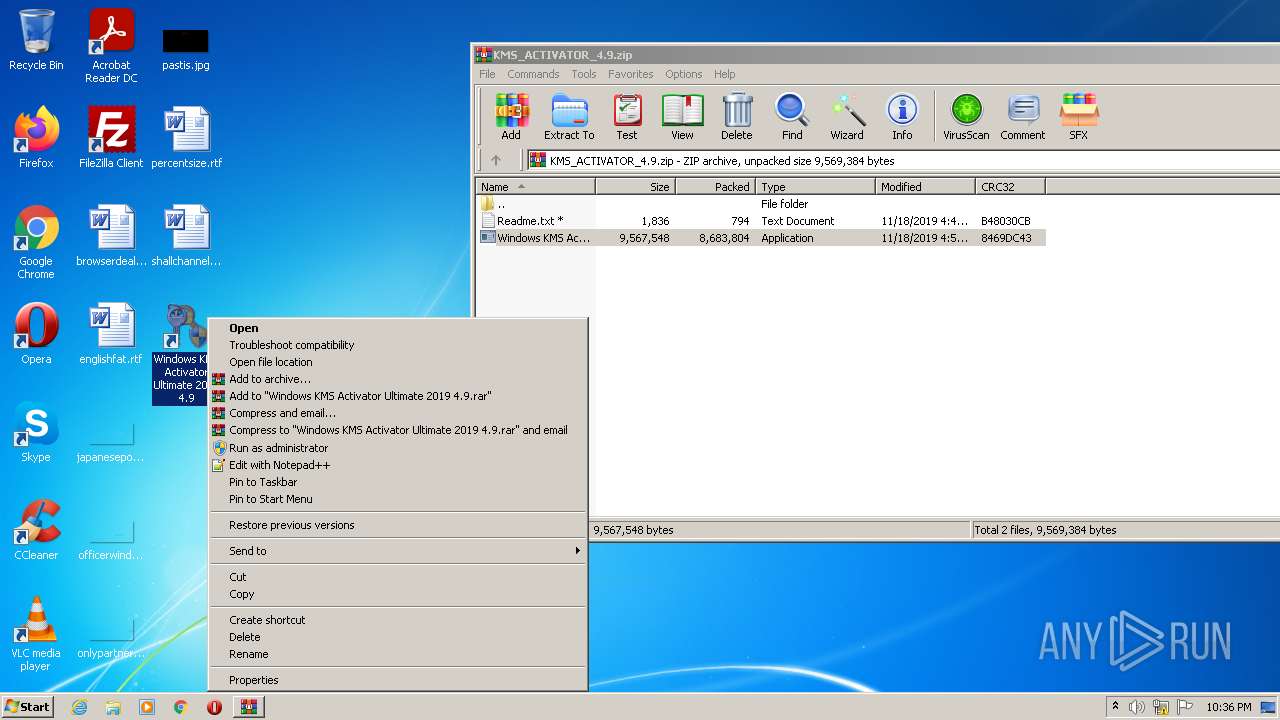
Task: Click the View file toolbar icon
Action: point(682,117)
